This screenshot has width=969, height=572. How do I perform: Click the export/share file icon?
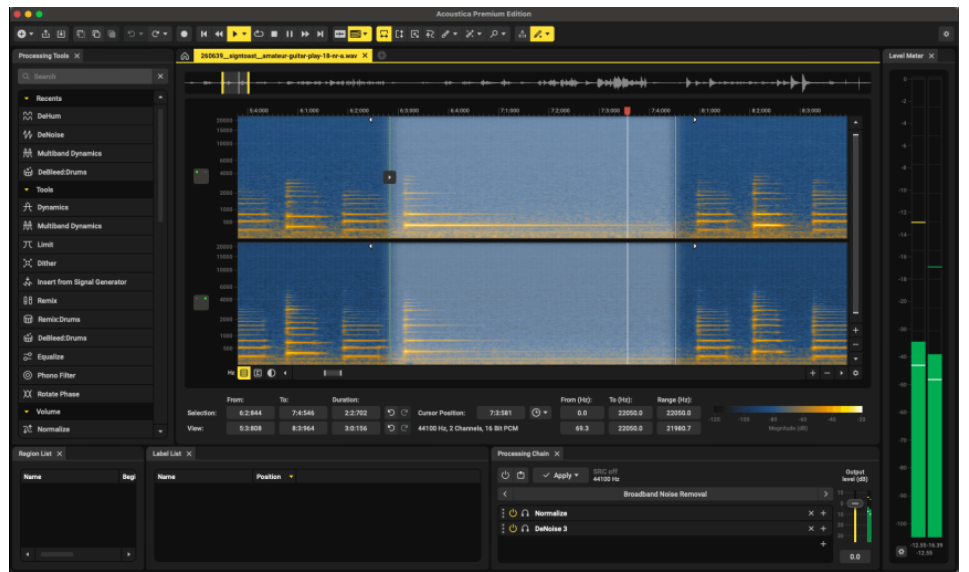[46, 34]
